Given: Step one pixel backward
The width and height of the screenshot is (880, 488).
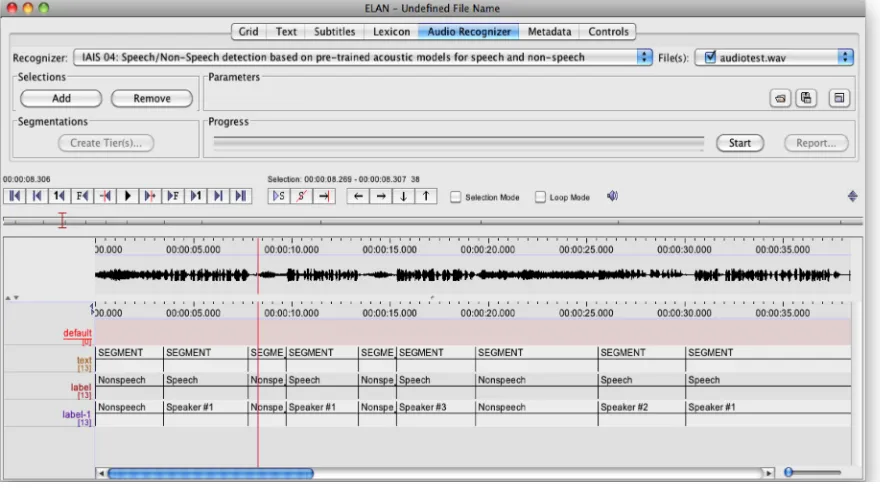Looking at the screenshot, I should (105, 196).
